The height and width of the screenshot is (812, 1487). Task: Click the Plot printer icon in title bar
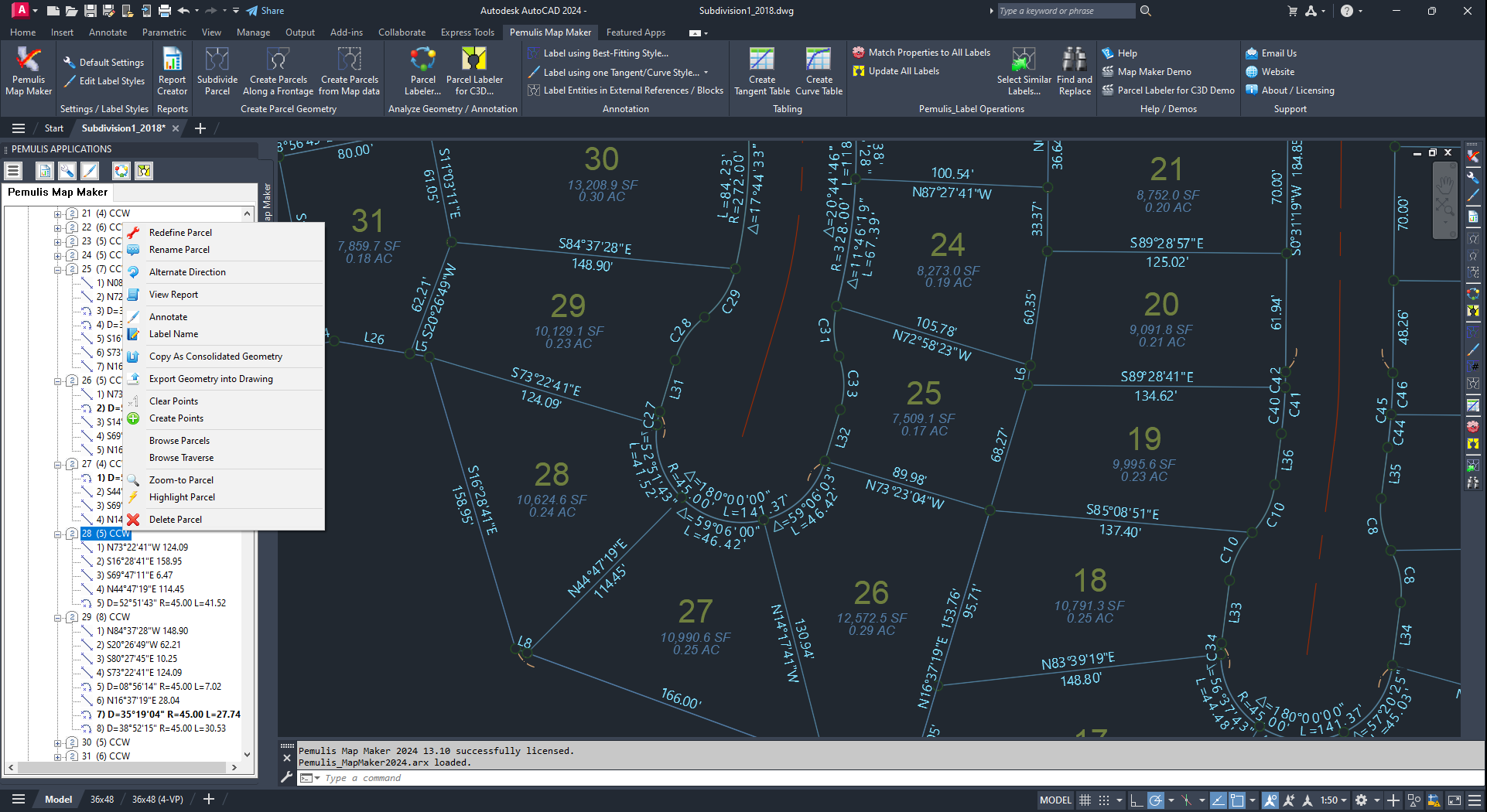165,11
